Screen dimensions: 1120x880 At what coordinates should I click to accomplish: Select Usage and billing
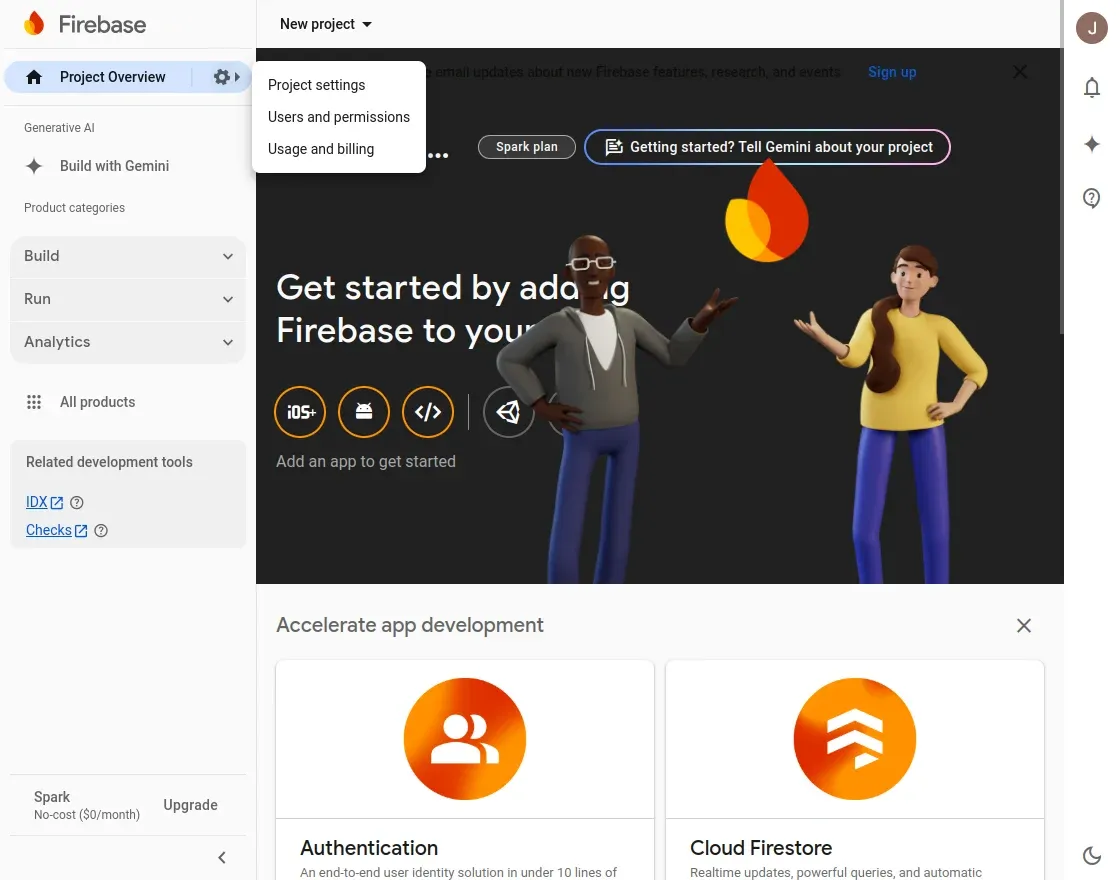pyautogui.click(x=339, y=149)
